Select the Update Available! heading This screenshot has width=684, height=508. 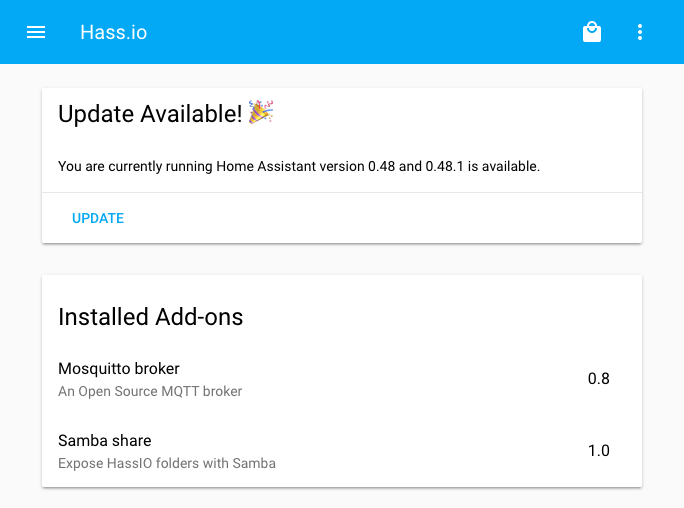(150, 114)
